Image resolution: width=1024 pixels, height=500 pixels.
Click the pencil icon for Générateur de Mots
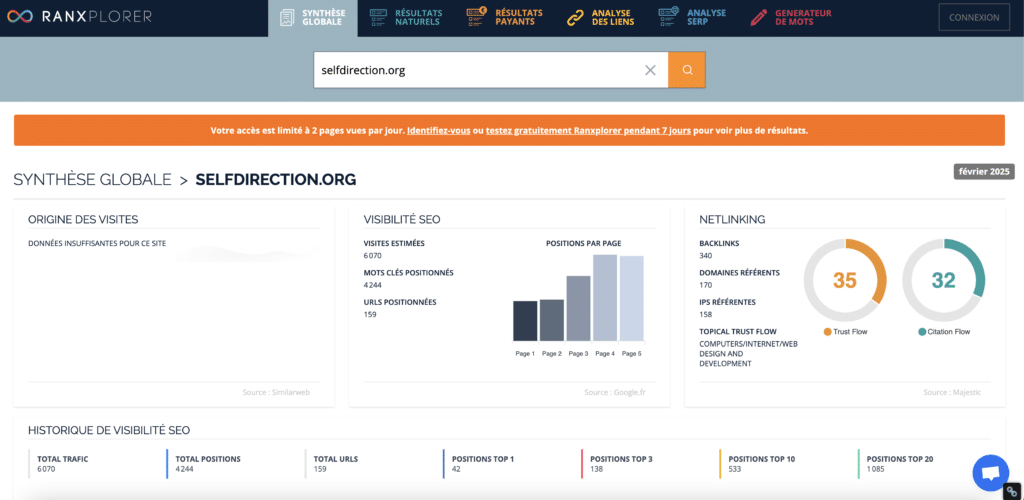758,18
